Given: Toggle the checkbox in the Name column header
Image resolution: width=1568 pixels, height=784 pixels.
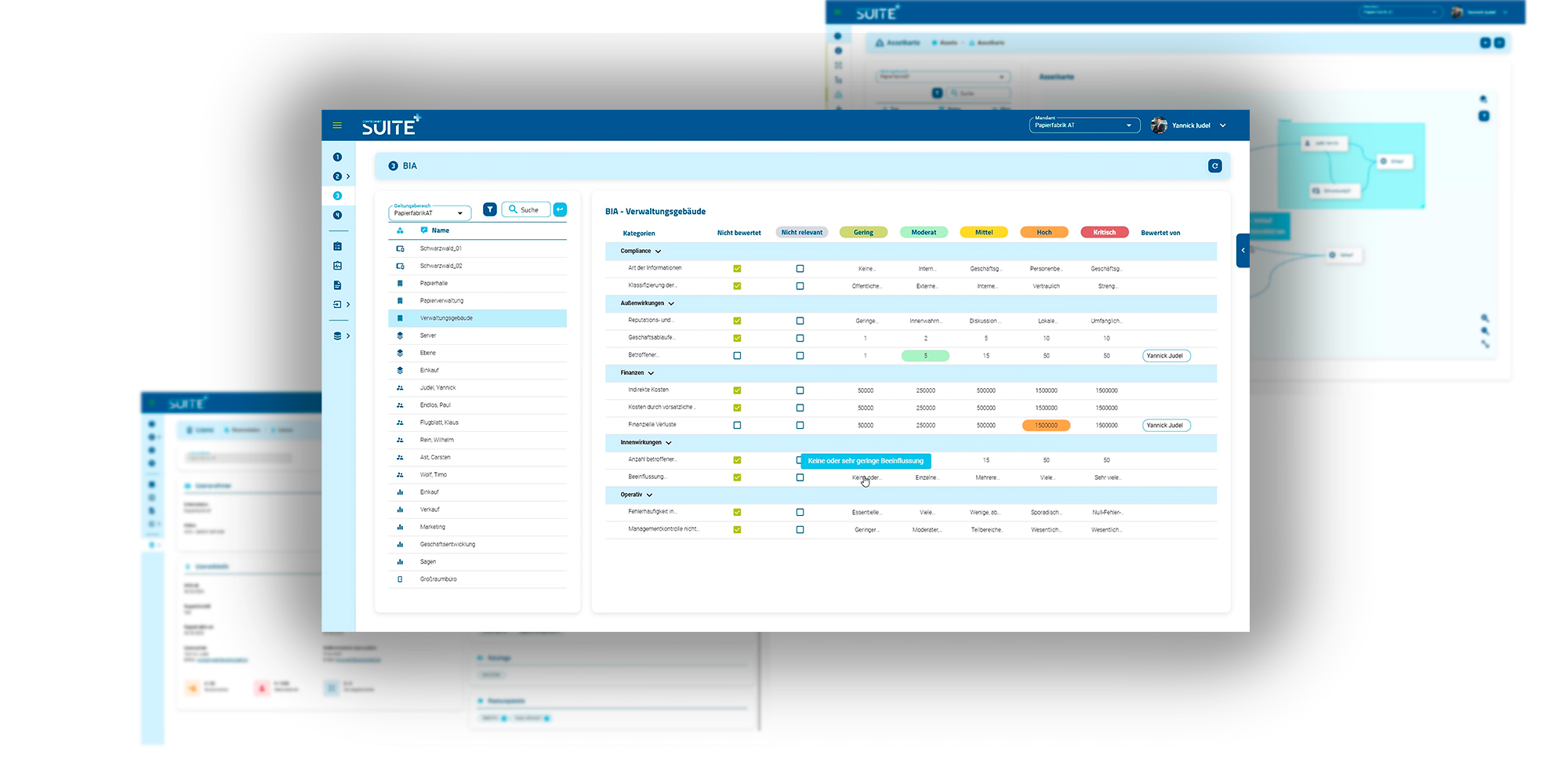Looking at the screenshot, I should coord(424,230).
